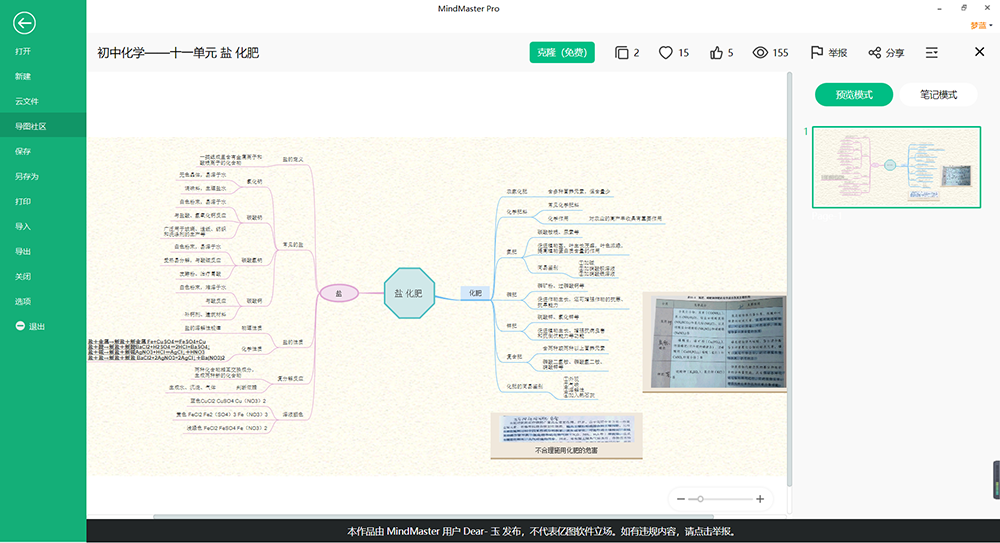Open the 打开 menu item
This screenshot has width=1000, height=543.
coord(23,51)
